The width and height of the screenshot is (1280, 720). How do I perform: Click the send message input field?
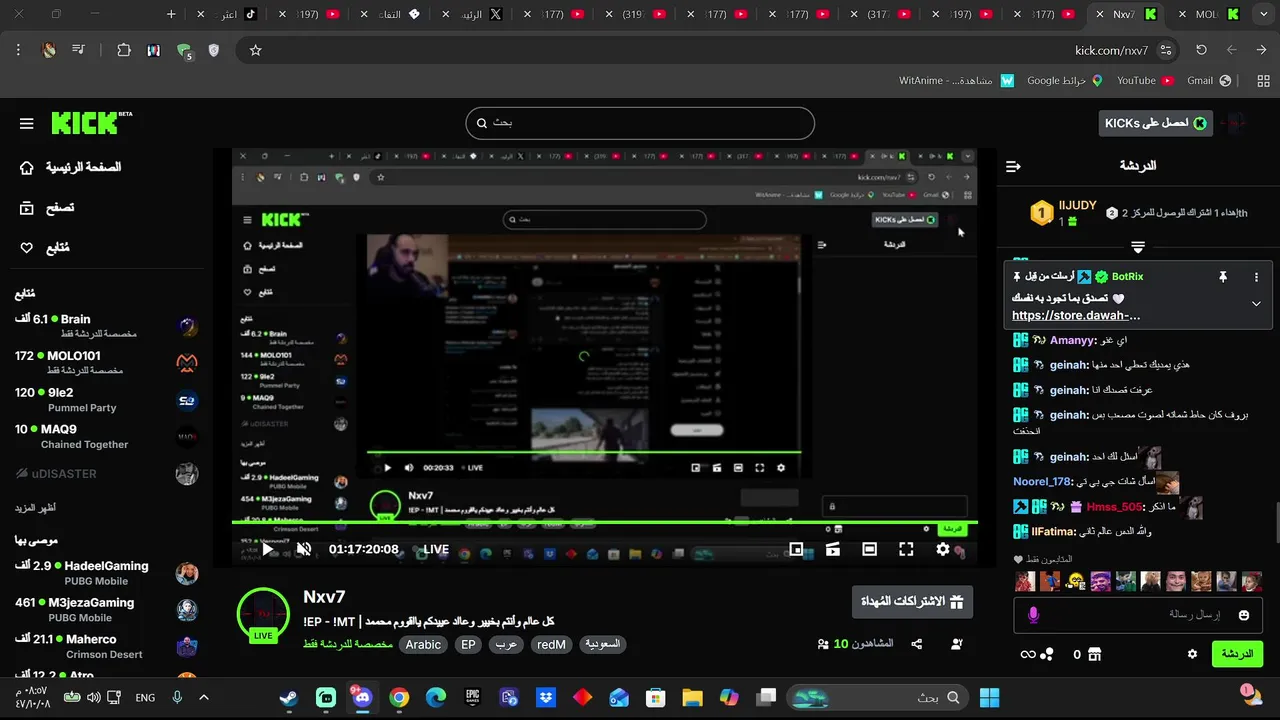pyautogui.click(x=1139, y=615)
